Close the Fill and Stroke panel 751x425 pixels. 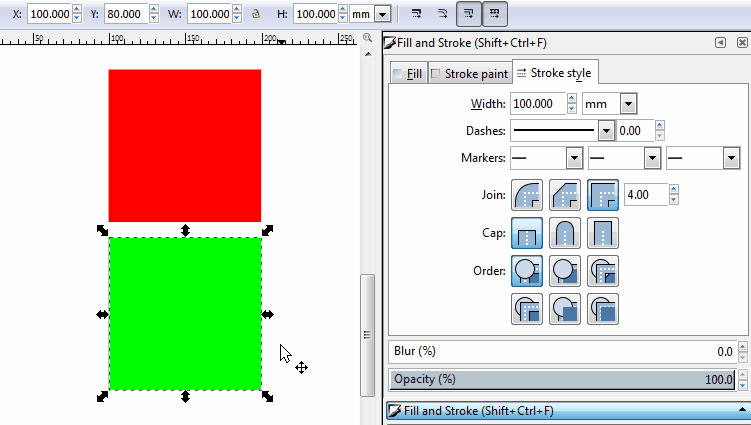[740, 43]
